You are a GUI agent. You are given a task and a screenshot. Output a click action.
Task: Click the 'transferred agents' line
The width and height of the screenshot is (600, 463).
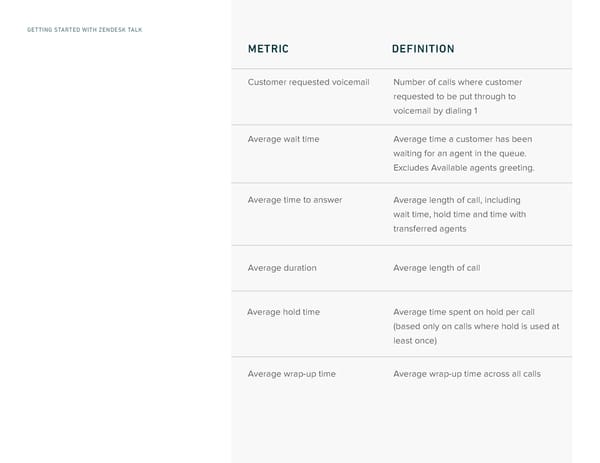[431, 229]
